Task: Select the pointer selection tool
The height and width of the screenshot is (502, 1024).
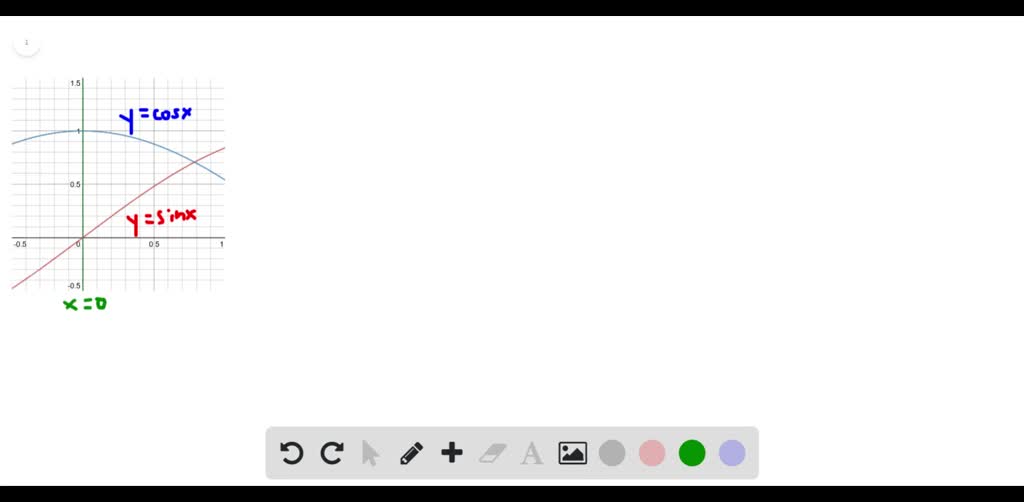Action: click(370, 453)
